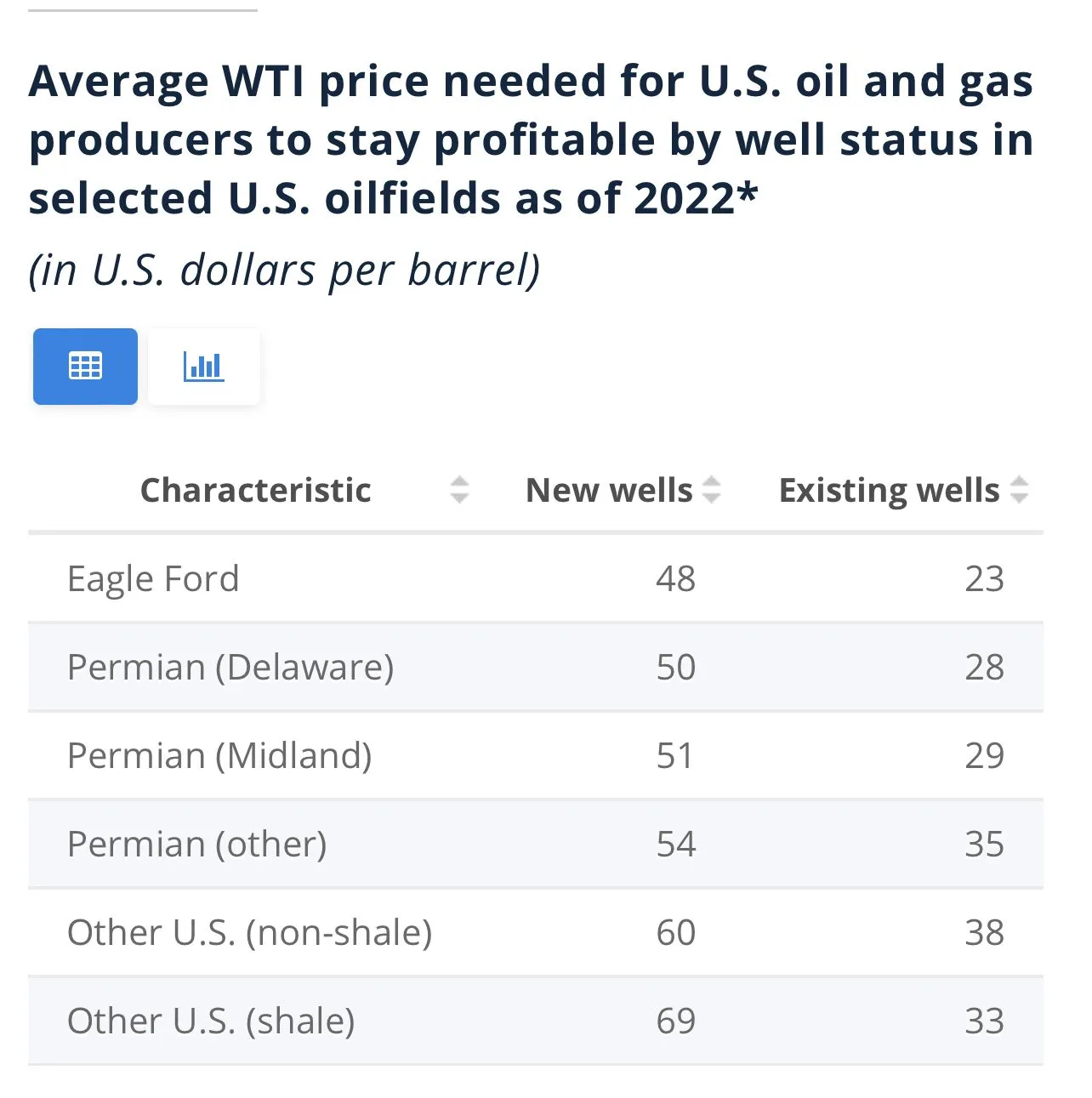1092x1098 pixels.
Task: Select the Eagle Ford row label
Action: 153,578
